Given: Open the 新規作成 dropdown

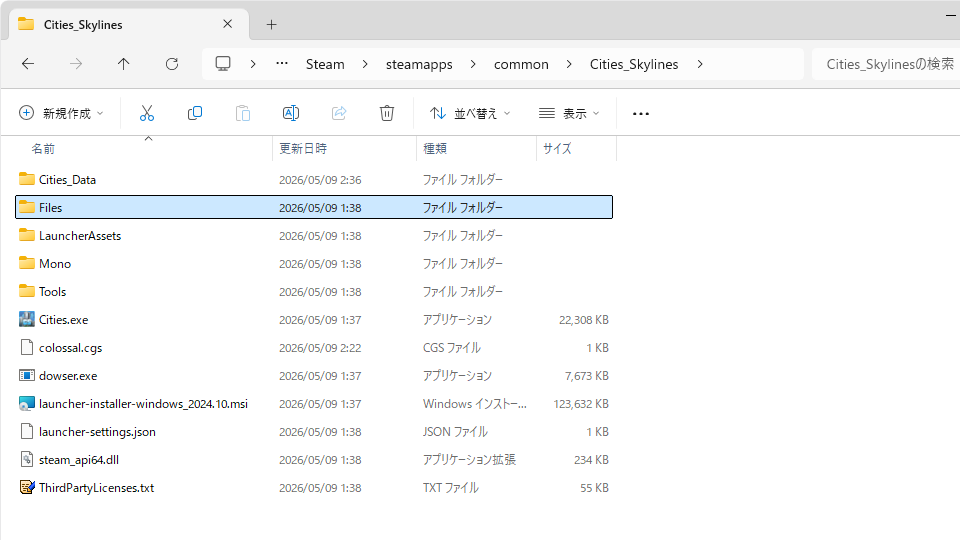Looking at the screenshot, I should click(x=61, y=113).
